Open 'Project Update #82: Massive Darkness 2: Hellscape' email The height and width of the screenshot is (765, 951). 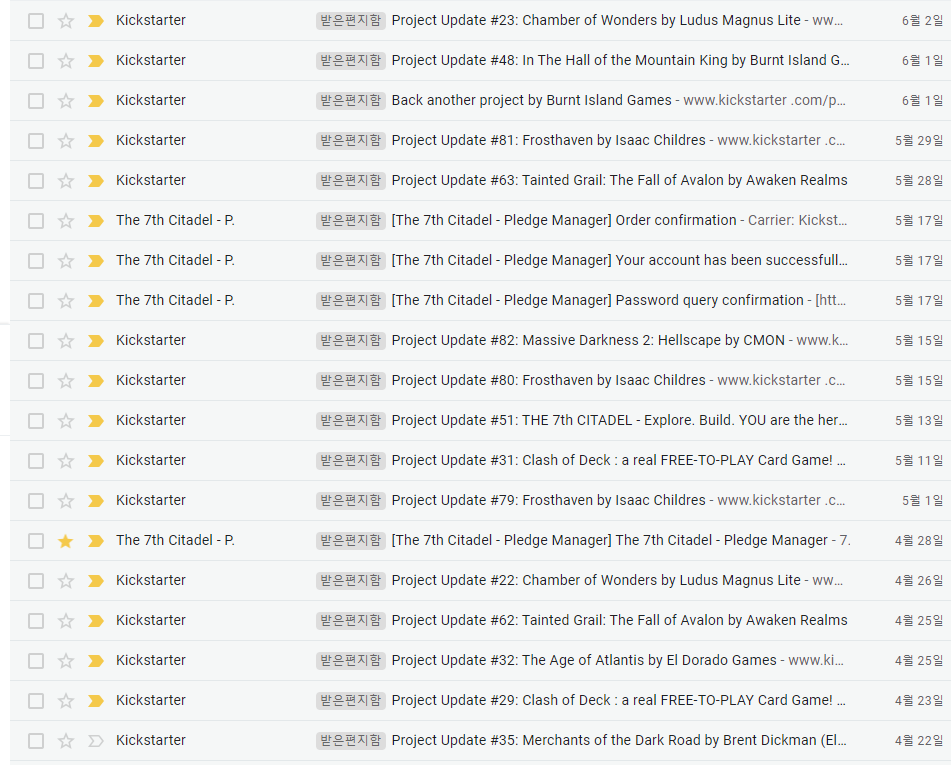pos(588,341)
